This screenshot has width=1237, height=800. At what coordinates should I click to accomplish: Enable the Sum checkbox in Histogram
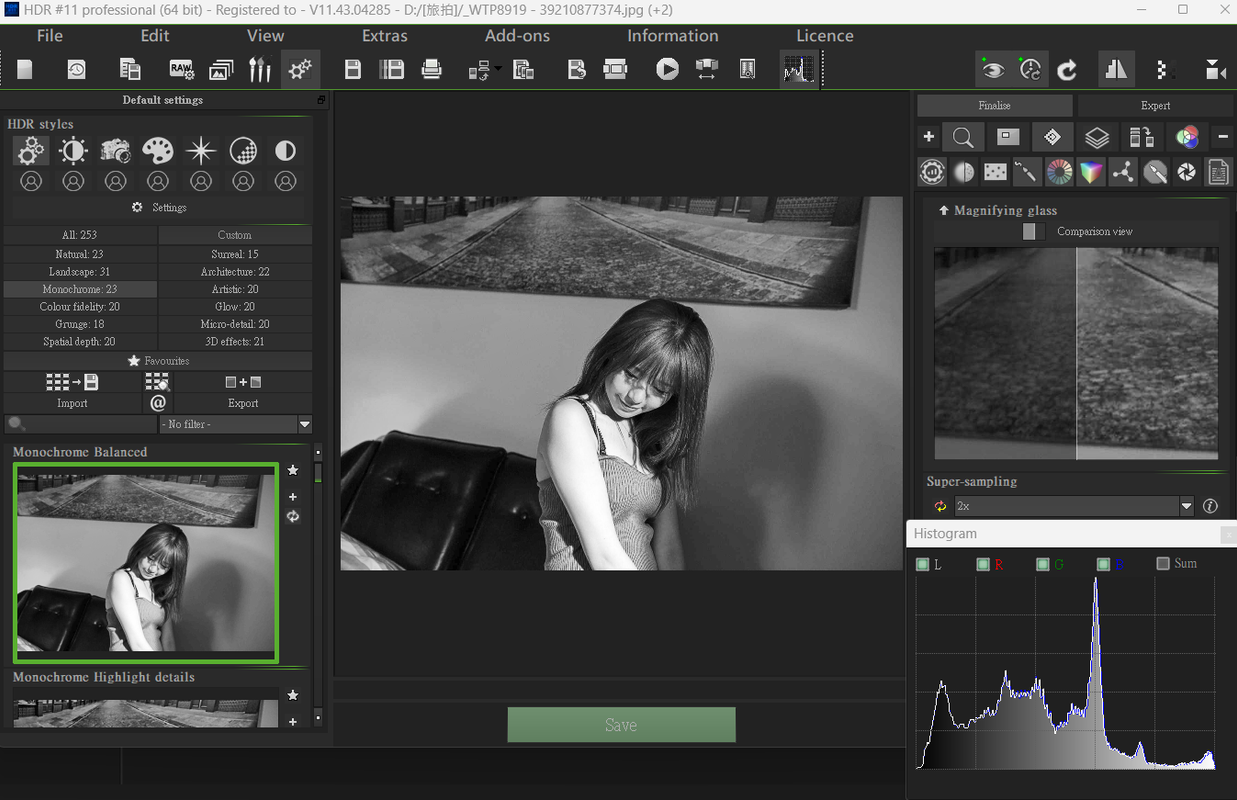click(x=1163, y=564)
